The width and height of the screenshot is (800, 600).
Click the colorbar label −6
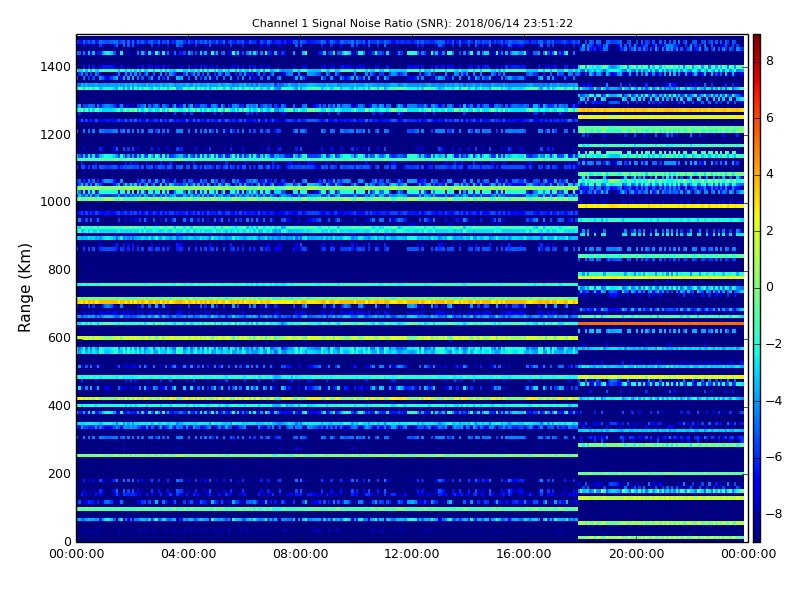[774, 457]
